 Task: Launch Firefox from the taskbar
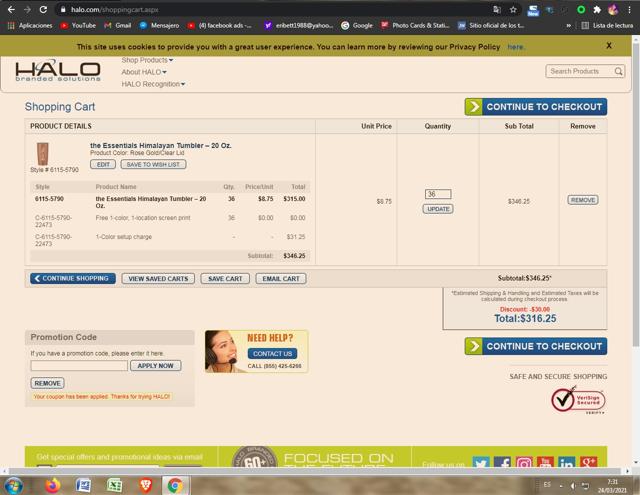click(x=53, y=486)
